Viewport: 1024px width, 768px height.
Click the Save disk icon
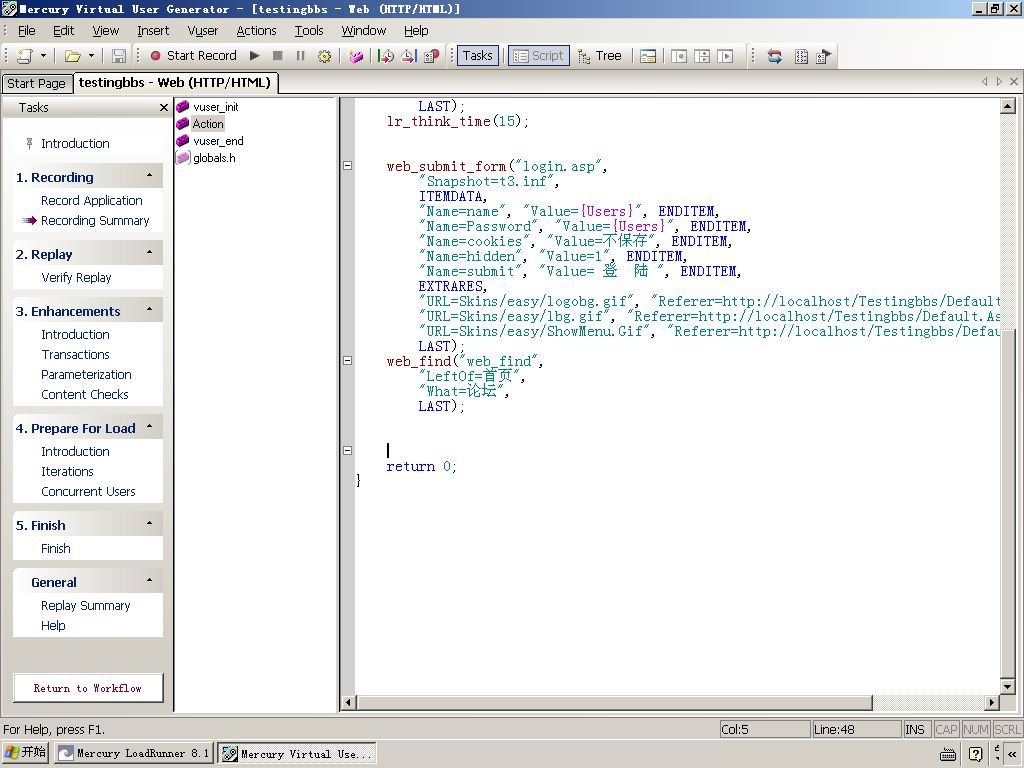click(119, 56)
